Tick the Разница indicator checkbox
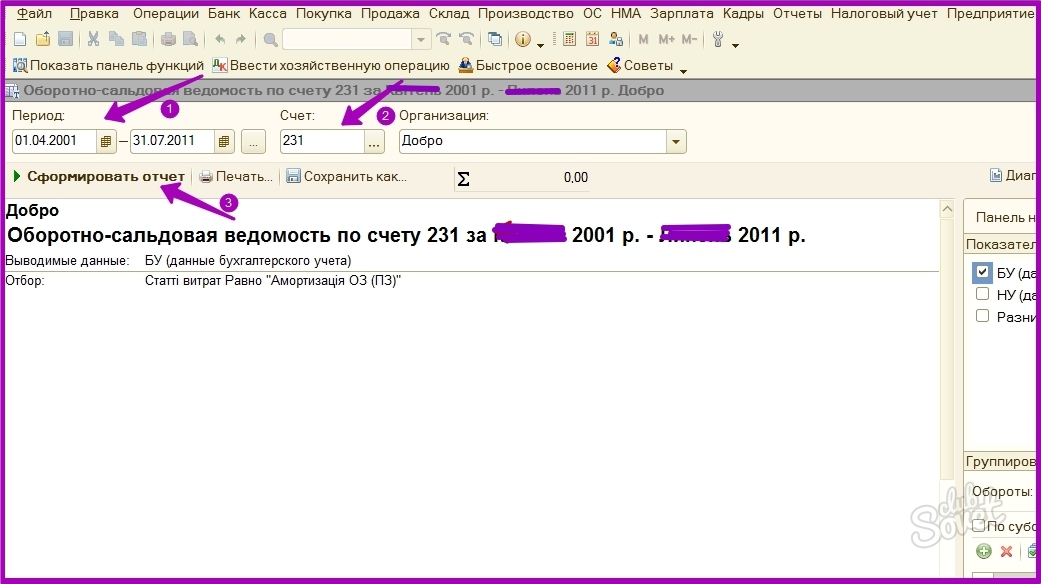This screenshot has height=584, width=1041. click(982, 316)
